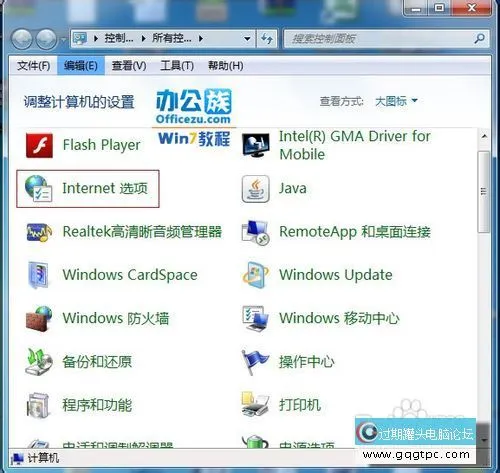Open Realtek高清晰音频管理器 link
This screenshot has height=473, width=500.
(x=142, y=232)
